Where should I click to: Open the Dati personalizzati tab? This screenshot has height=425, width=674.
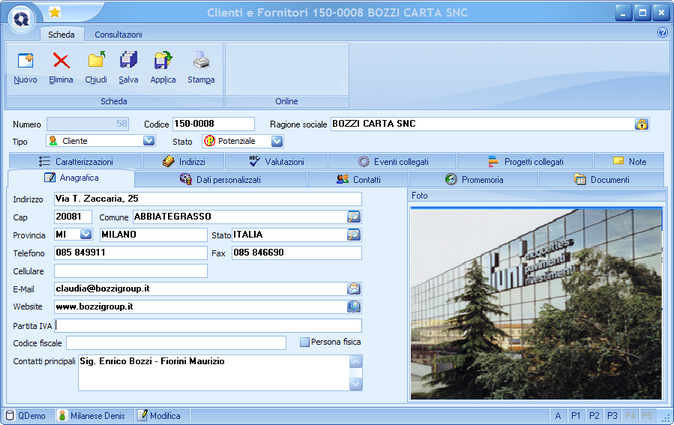pos(221,180)
